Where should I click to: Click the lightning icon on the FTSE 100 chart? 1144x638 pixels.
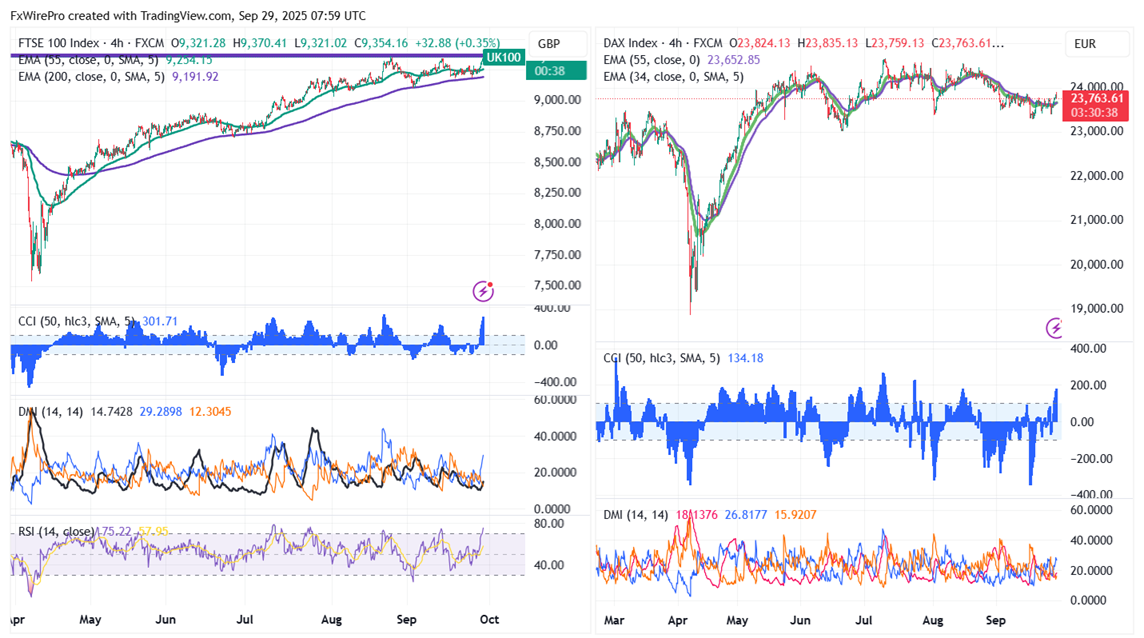tap(483, 291)
